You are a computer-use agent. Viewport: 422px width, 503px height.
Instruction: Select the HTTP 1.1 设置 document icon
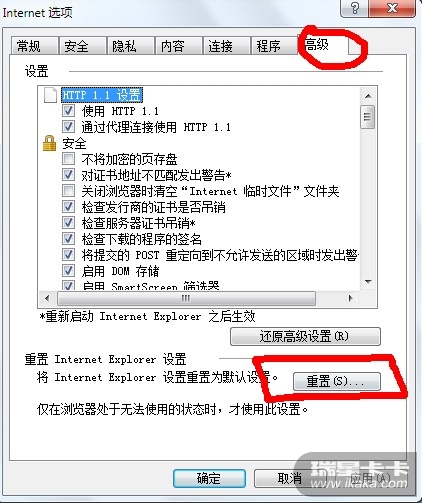50,95
